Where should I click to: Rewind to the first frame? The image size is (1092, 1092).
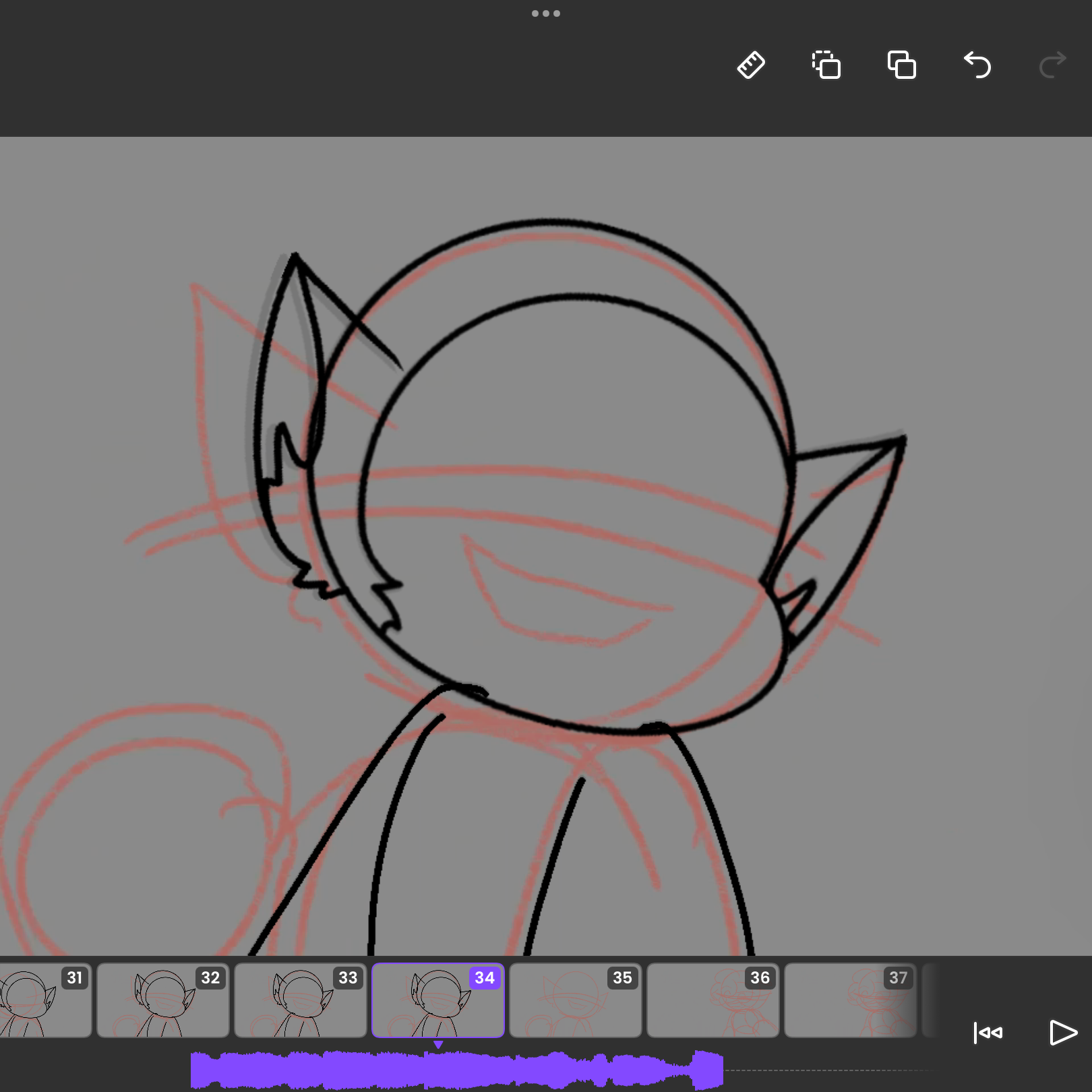pos(988,1033)
